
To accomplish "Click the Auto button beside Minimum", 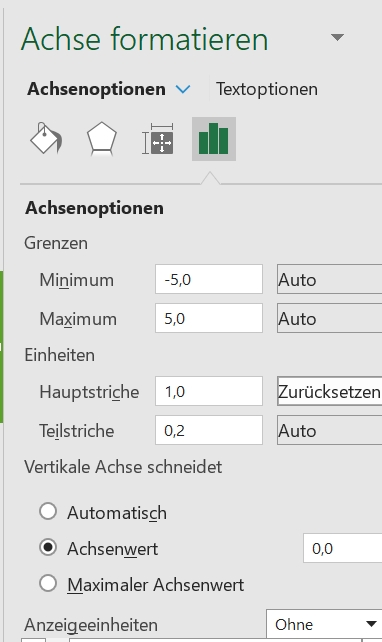I will pos(330,279).
